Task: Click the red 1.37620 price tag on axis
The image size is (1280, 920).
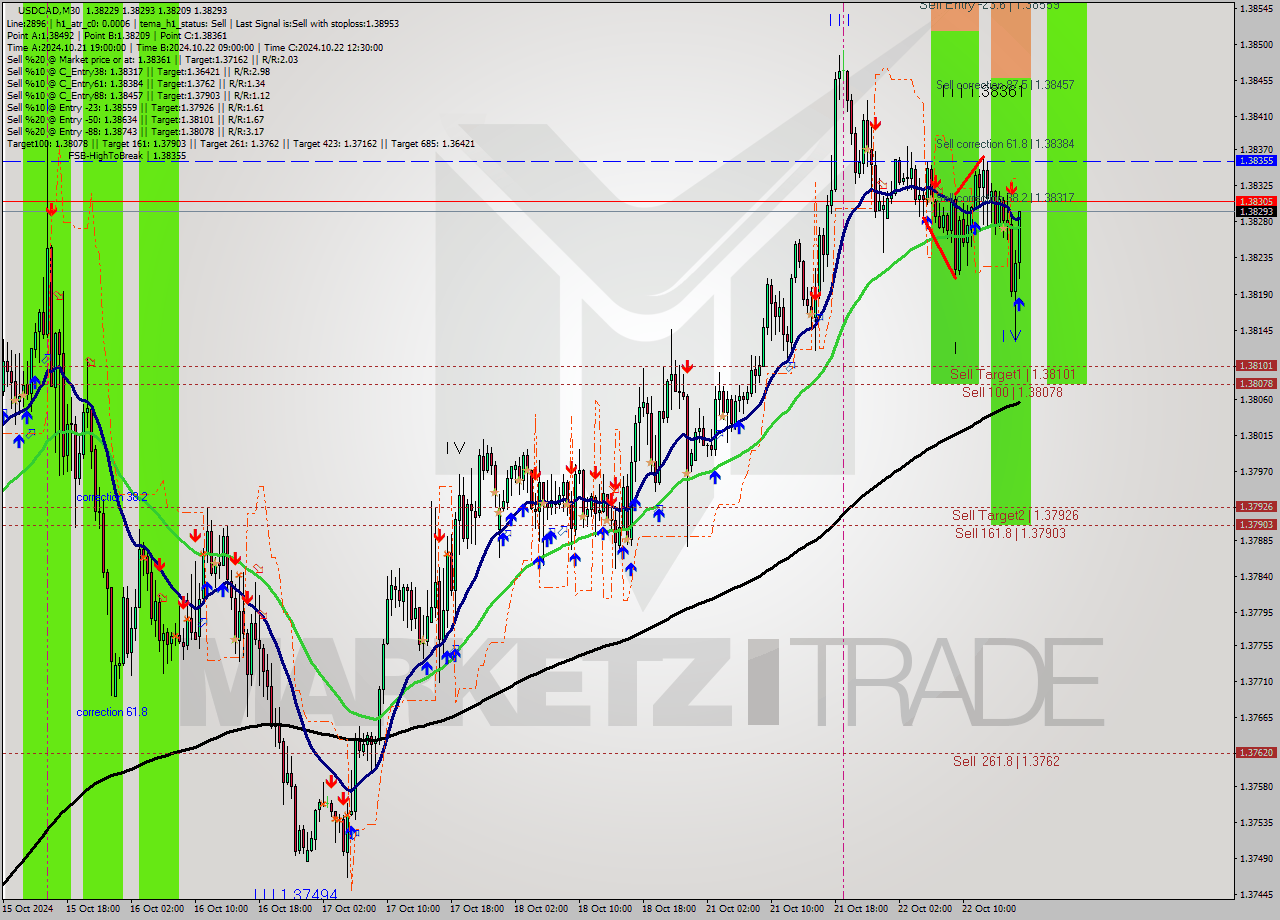Action: (x=1256, y=752)
